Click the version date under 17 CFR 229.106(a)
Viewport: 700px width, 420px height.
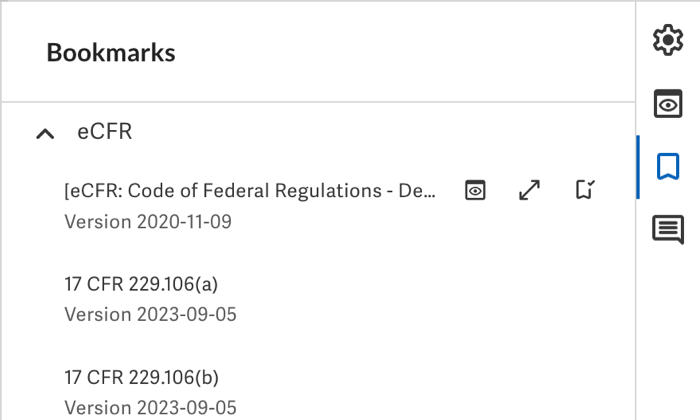point(150,314)
